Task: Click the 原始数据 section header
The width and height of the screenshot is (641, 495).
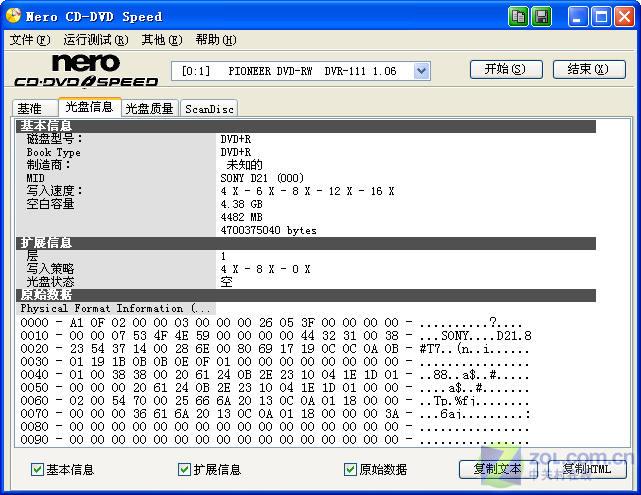Action: 306,295
